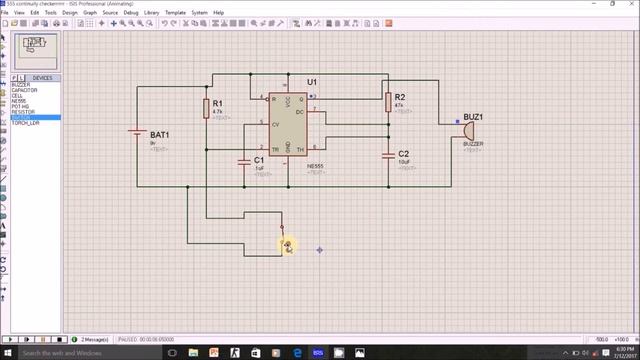Toggle the switch in the schematic

282,235
